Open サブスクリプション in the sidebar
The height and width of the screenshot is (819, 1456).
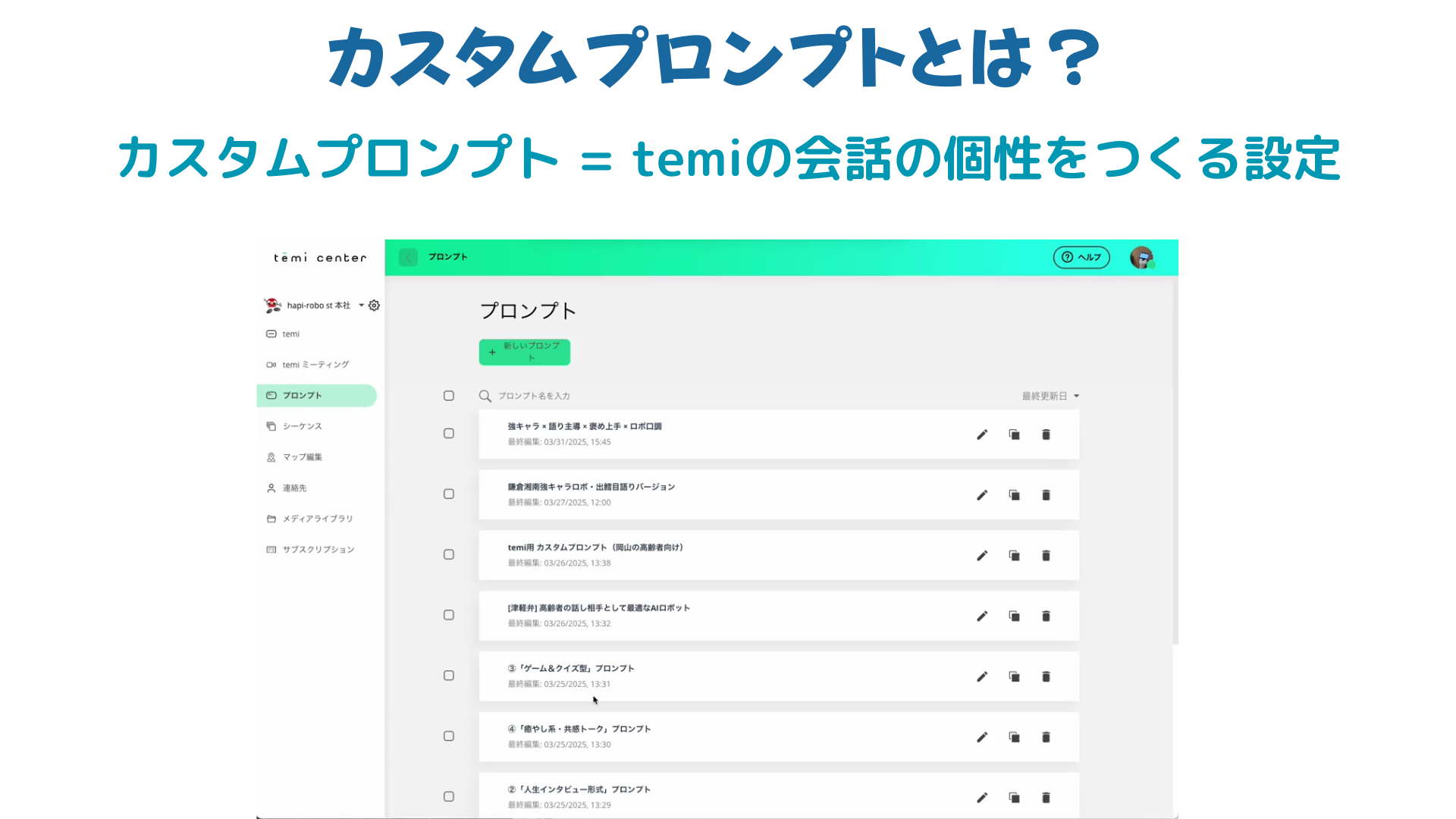(310, 550)
